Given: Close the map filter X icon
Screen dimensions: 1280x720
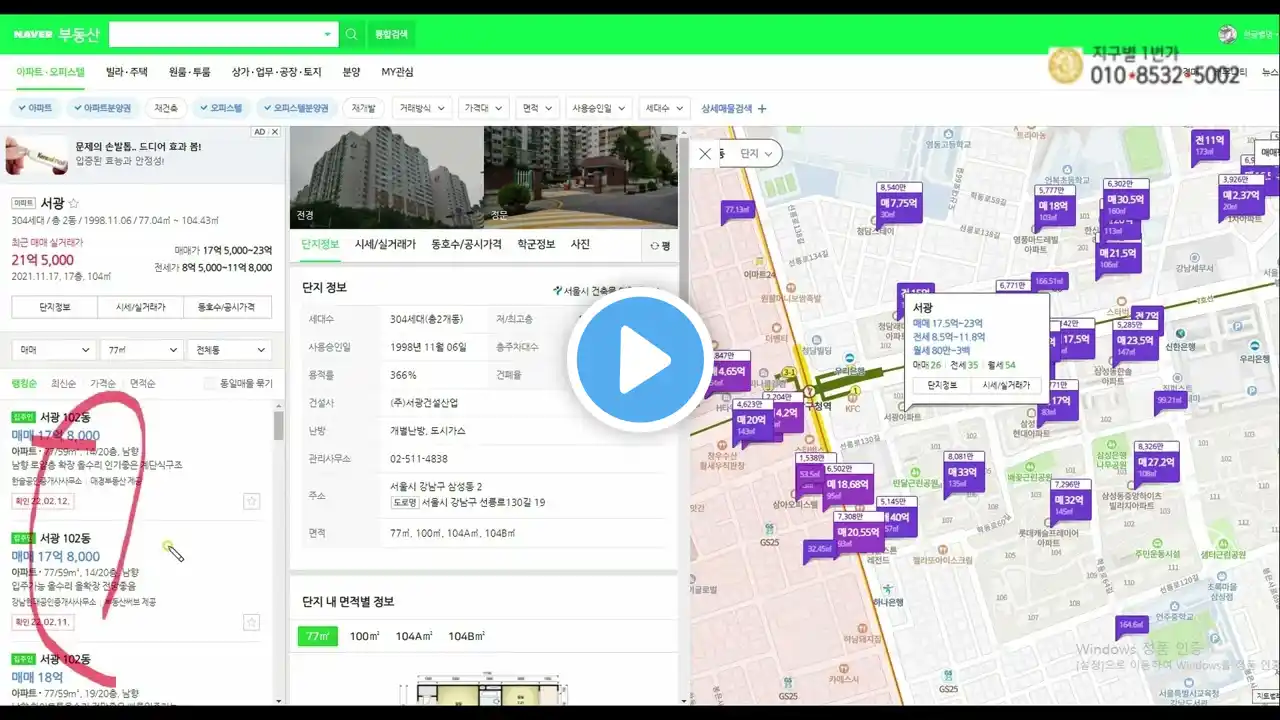Looking at the screenshot, I should [x=705, y=154].
